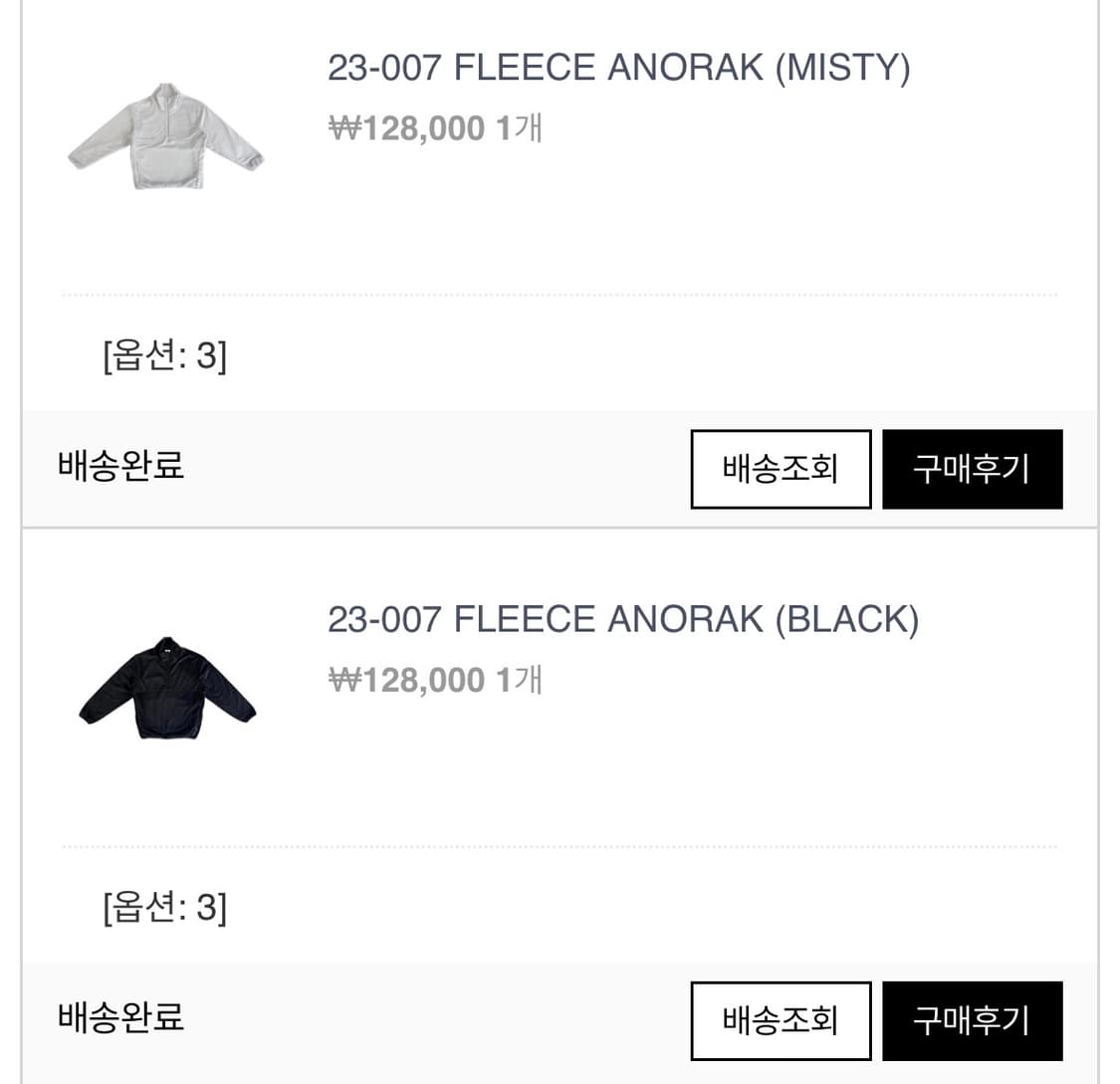Click the gray footer bar of Misty order

[398, 468]
